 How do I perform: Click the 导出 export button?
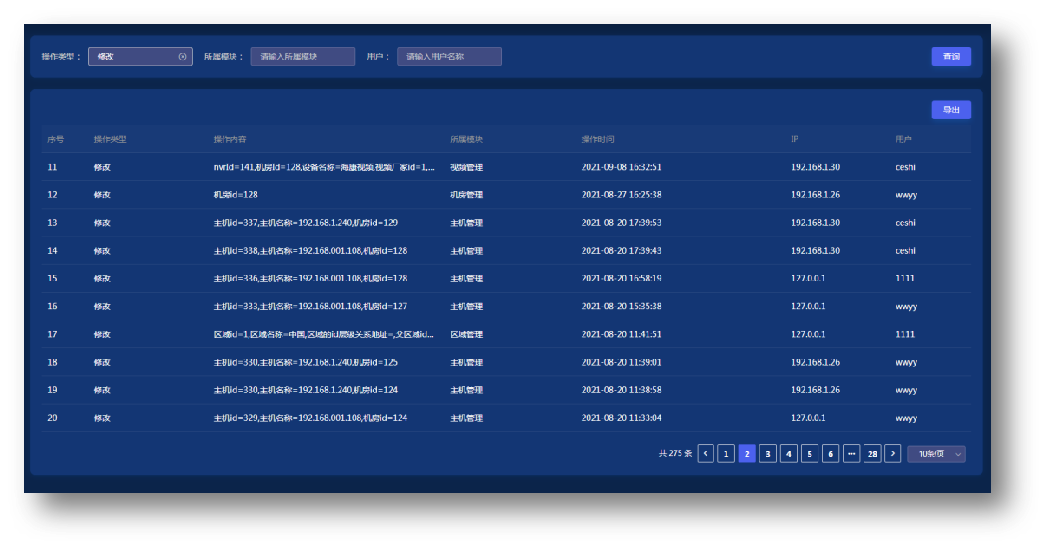[950, 110]
